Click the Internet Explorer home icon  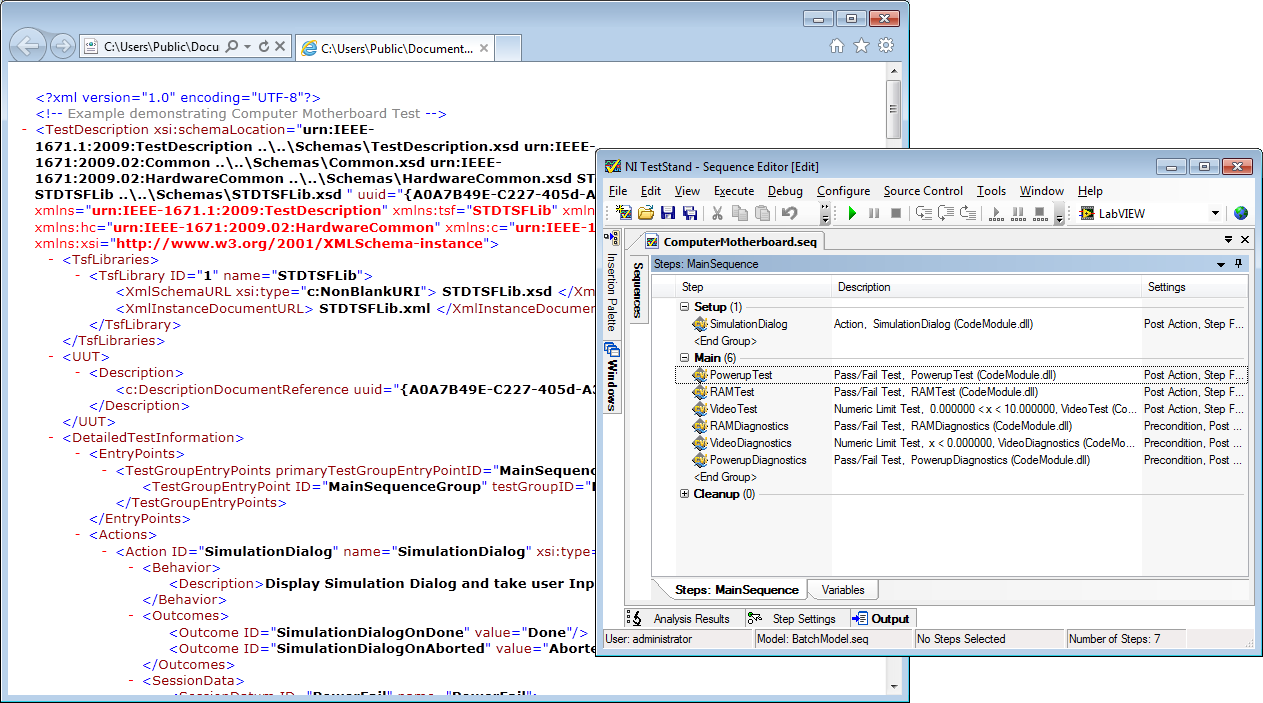837,46
